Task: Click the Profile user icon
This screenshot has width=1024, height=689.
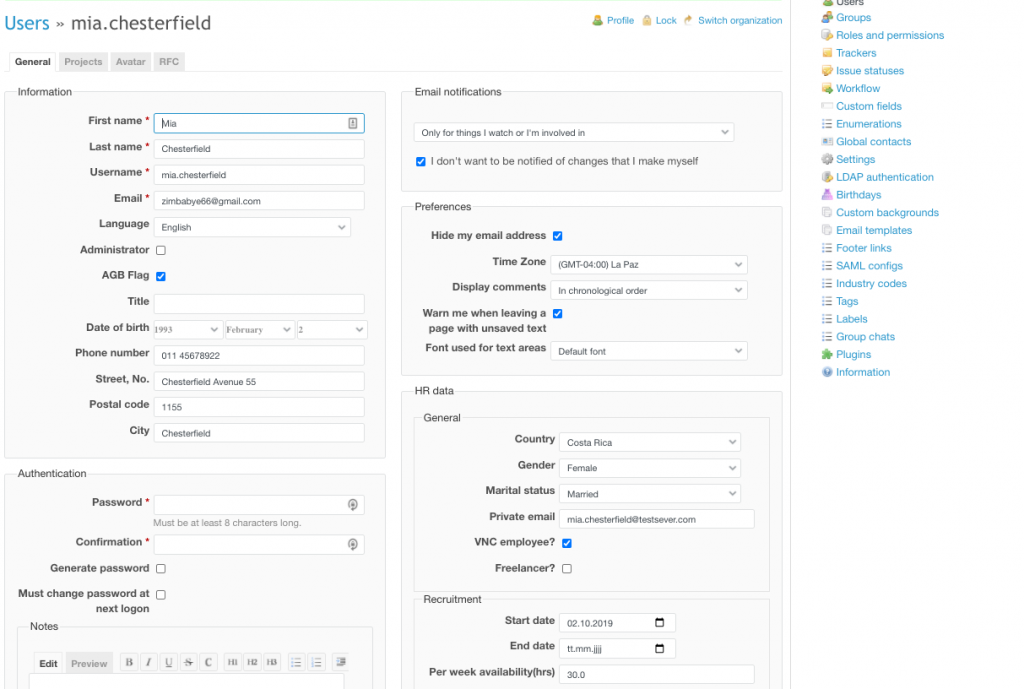Action: pyautogui.click(x=598, y=20)
